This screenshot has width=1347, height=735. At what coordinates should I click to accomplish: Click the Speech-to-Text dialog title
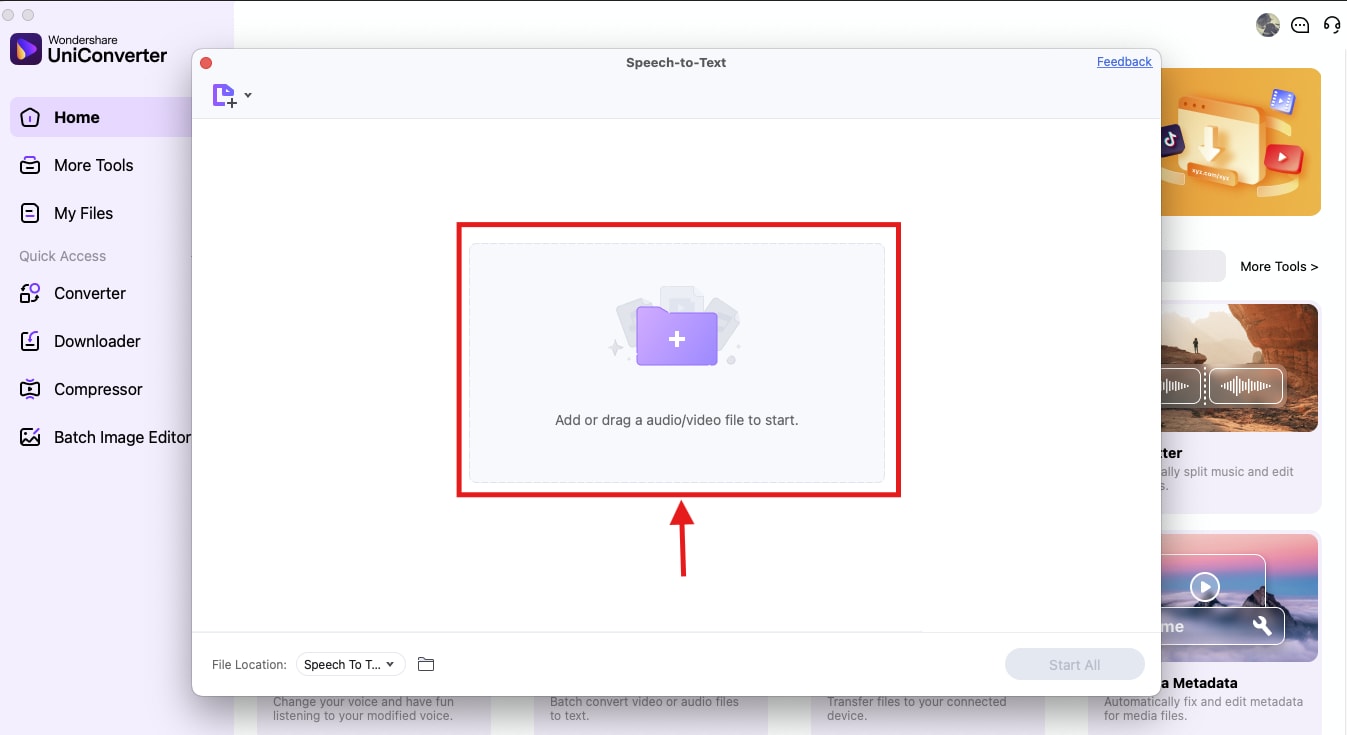pos(676,62)
